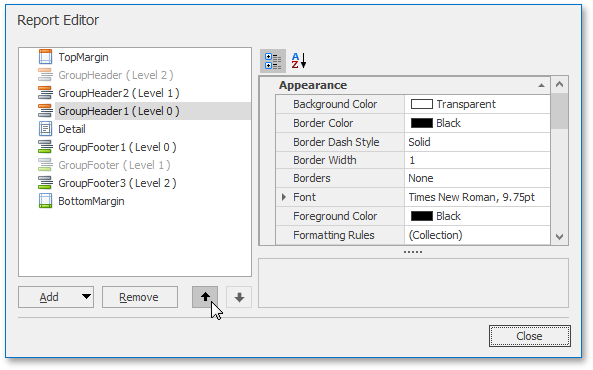
Task: Select the Foreground Color property label
Action: (335, 216)
